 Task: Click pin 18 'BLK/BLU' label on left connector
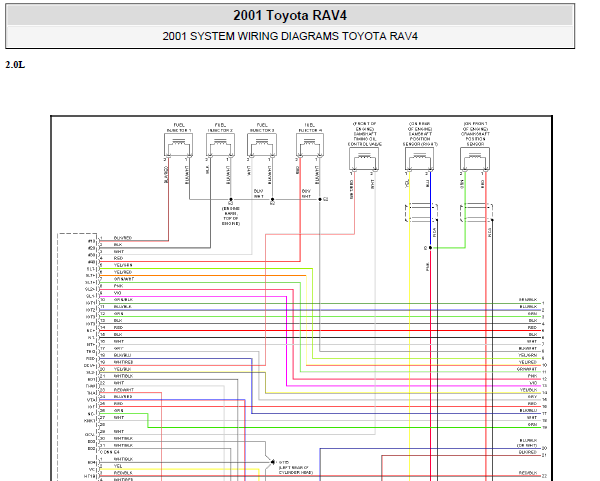(x=122, y=355)
